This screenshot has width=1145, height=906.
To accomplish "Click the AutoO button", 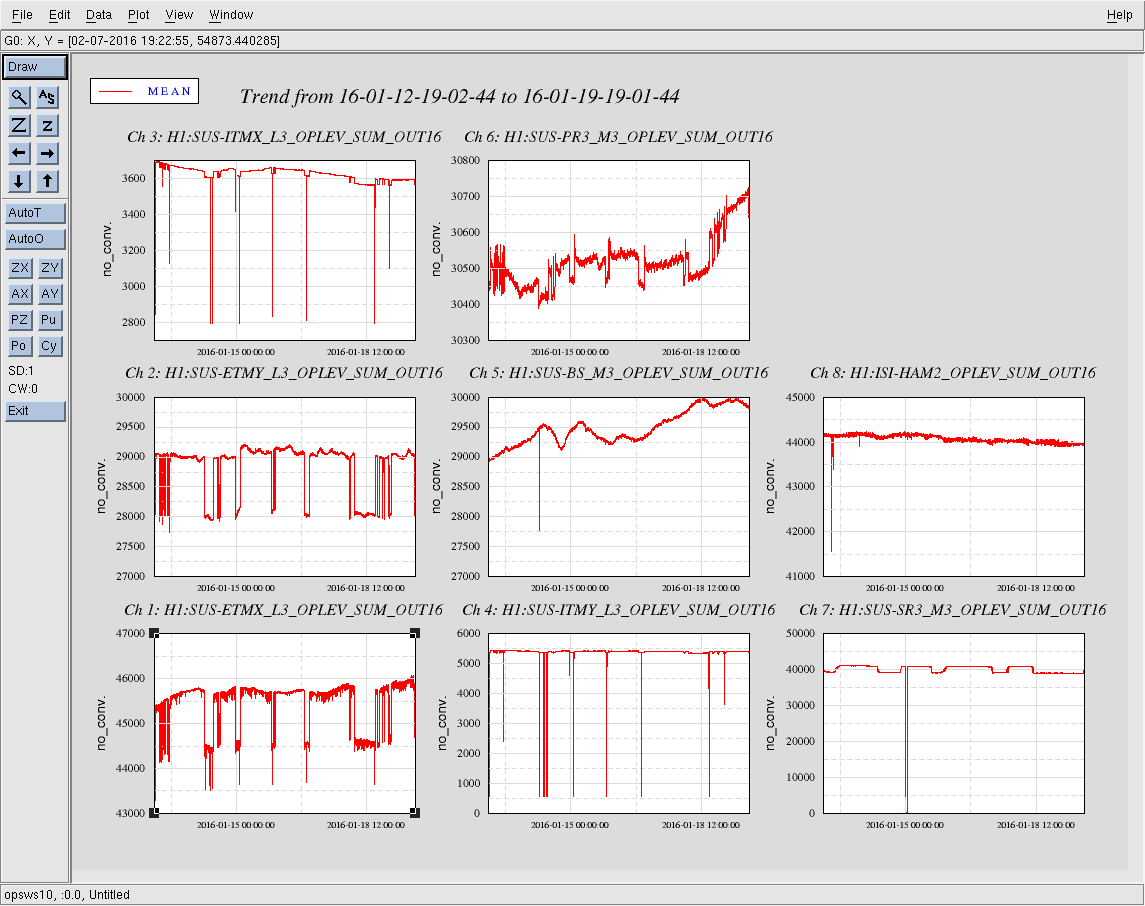I will pyautogui.click(x=35, y=239).
